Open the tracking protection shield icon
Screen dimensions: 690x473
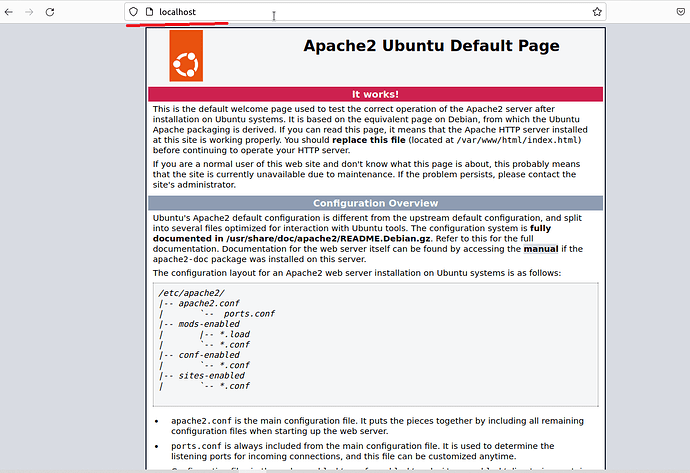133,12
